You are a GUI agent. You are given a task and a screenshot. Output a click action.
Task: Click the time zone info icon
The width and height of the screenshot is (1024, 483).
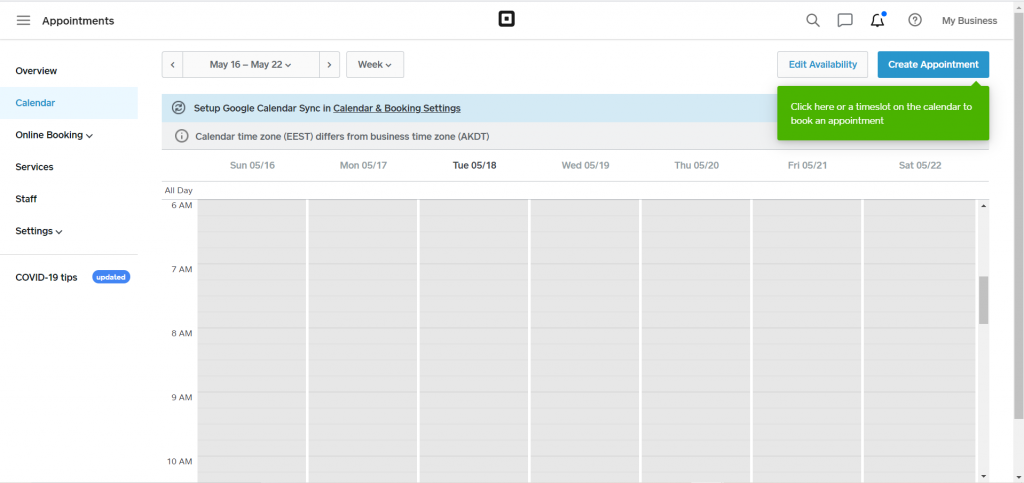point(181,136)
